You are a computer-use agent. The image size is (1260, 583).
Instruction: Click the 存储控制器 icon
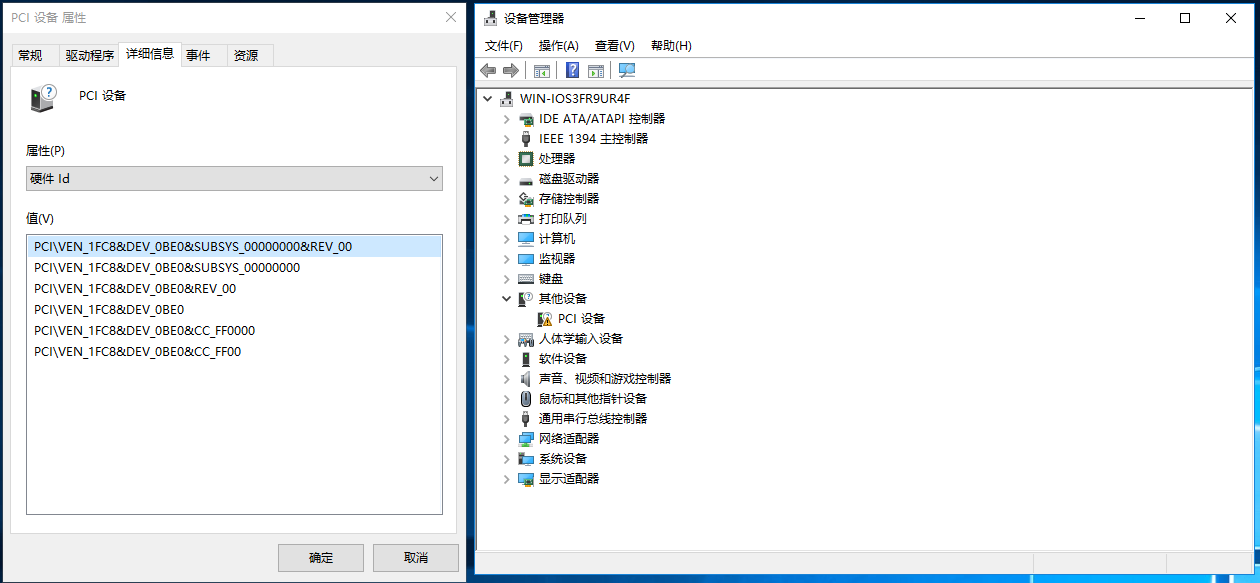click(526, 198)
